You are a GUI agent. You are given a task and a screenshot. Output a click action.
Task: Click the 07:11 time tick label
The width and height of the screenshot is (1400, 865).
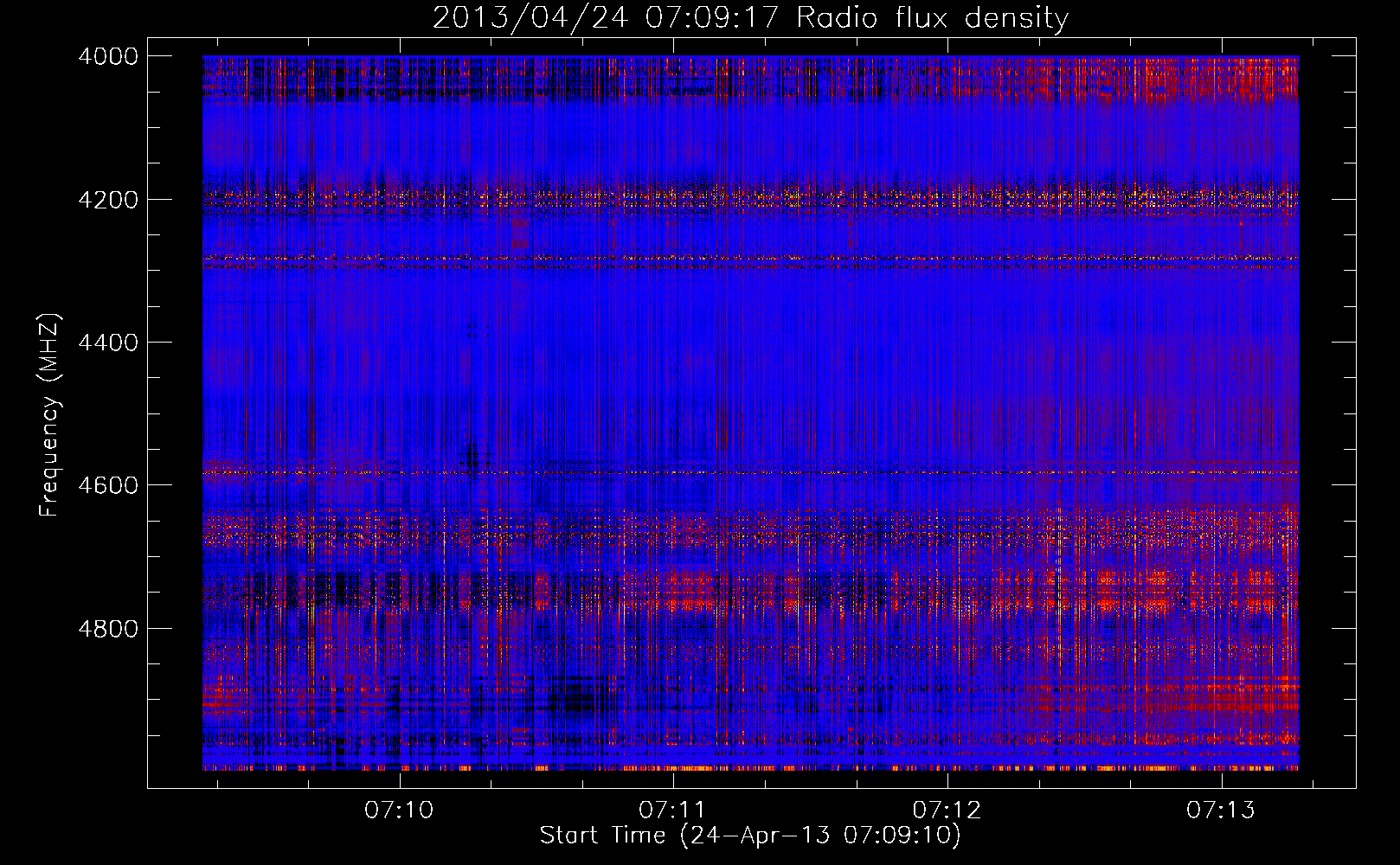pos(672,810)
